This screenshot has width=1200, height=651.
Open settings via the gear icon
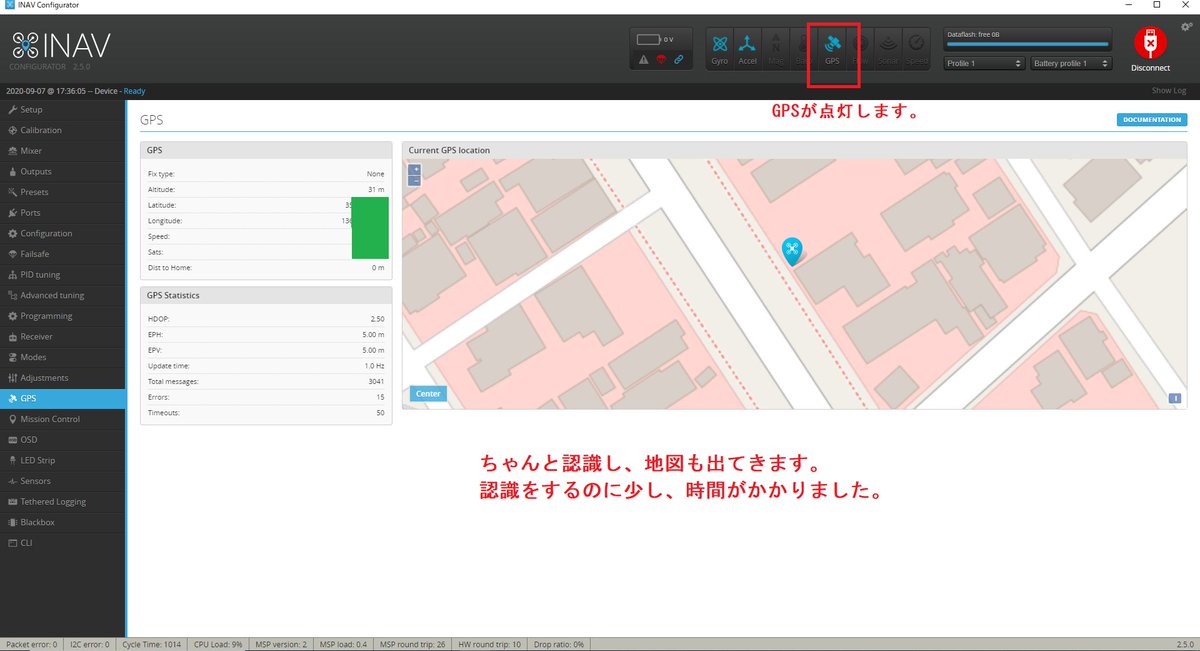[x=1185, y=27]
